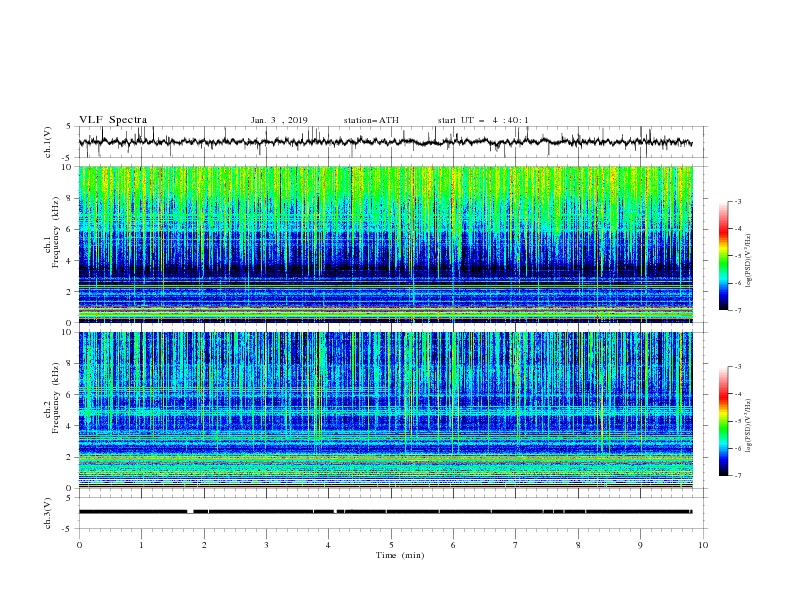Screen dimensions: 792x612
Task: Select the "start UT = 4 :40: 1" text
Action: (483, 120)
